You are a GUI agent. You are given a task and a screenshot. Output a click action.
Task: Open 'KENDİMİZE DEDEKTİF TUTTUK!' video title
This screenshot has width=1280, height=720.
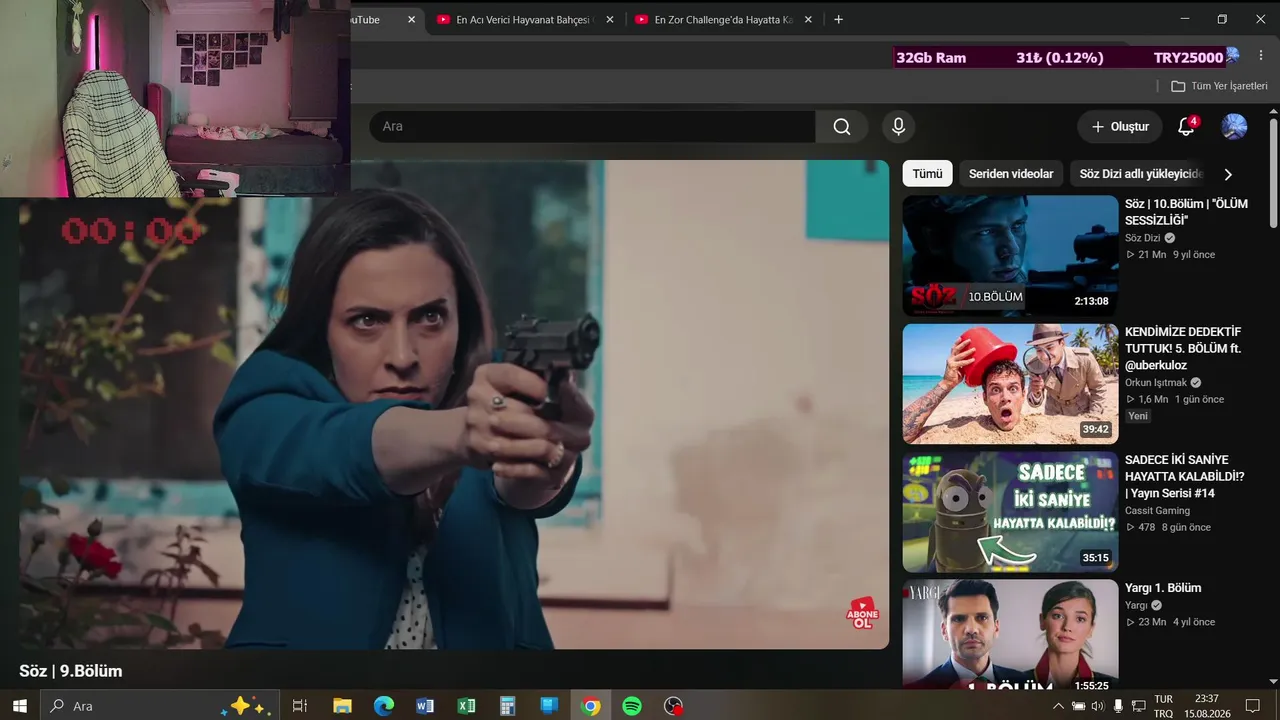tap(1184, 349)
